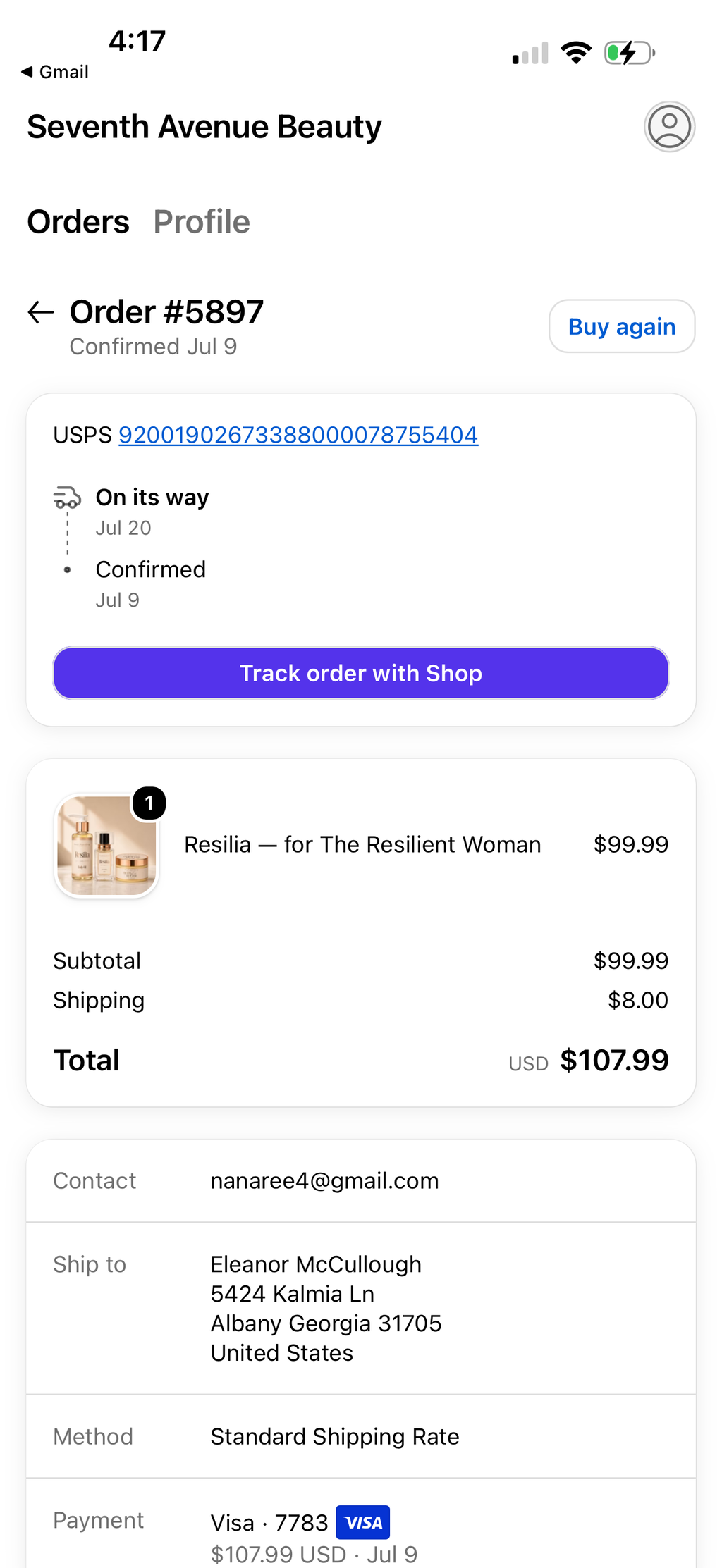Tap the quantity badge on product image

click(x=149, y=803)
